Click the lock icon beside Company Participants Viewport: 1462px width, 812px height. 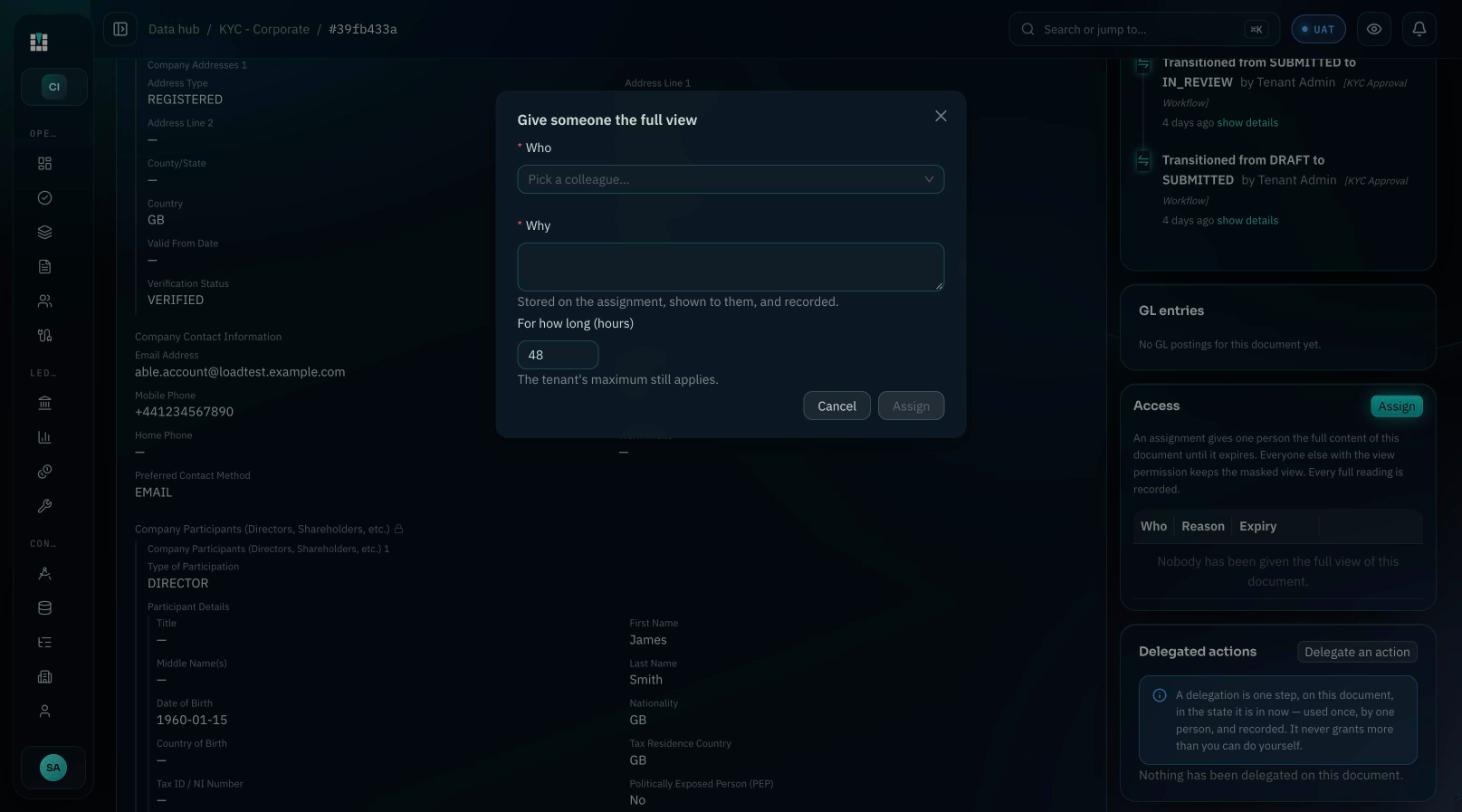pyautogui.click(x=398, y=529)
